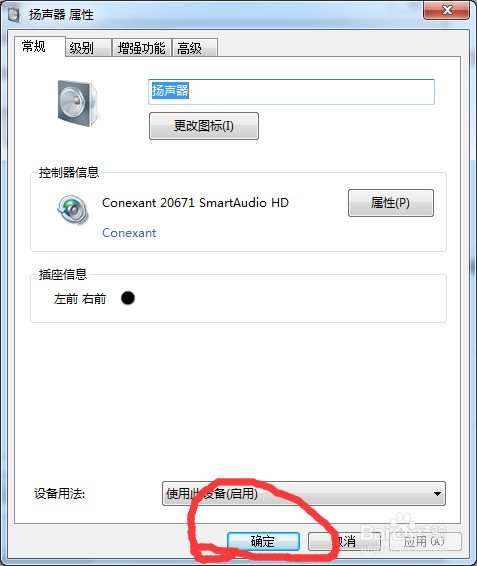Select the 高级 tab

195,48
